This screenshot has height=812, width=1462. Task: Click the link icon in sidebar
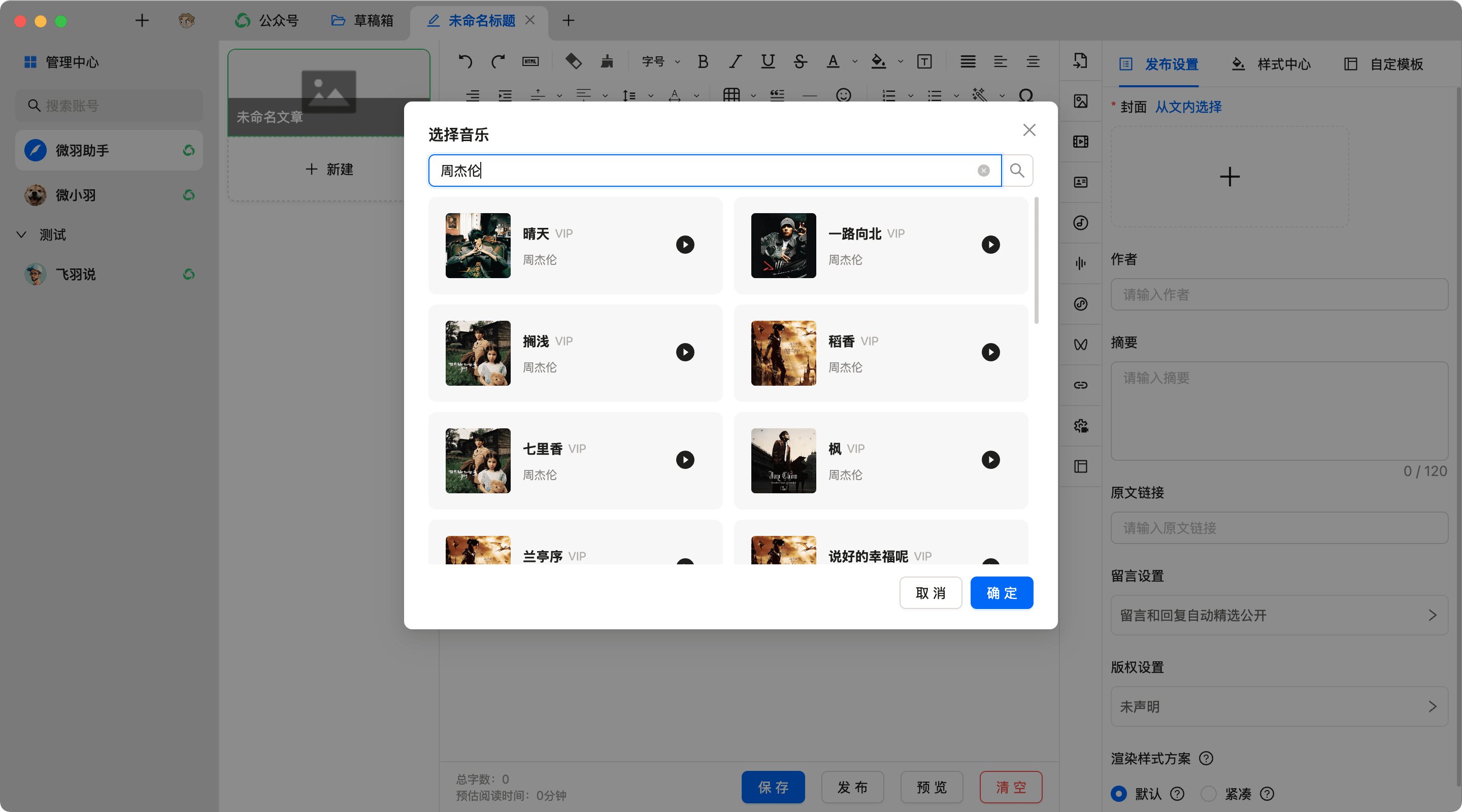click(1081, 385)
